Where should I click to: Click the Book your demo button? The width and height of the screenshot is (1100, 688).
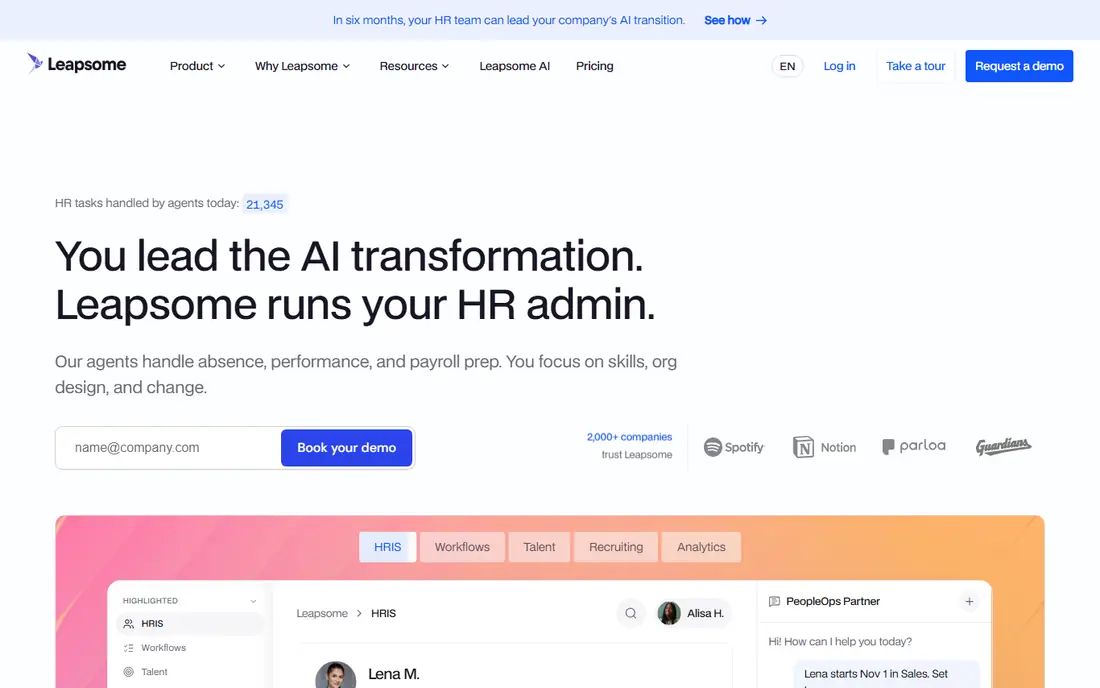347,447
